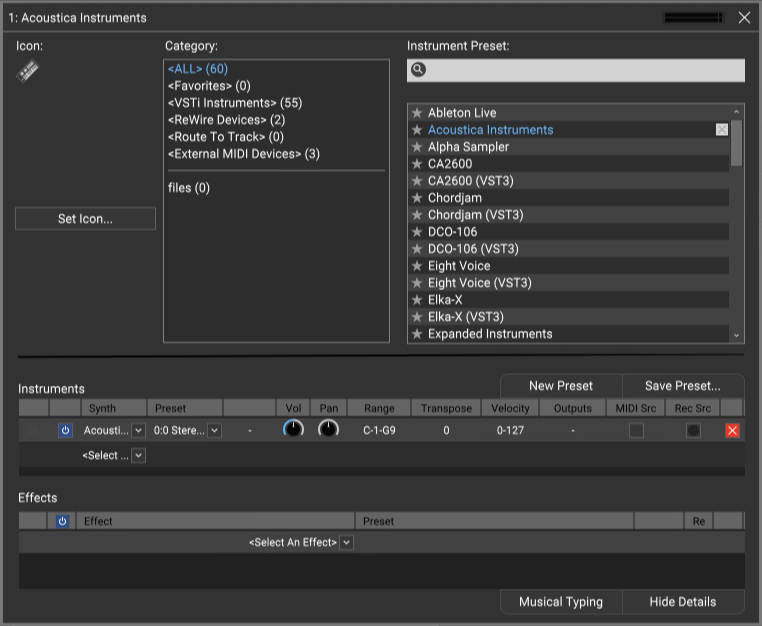Select the files (0) category
Image resolution: width=762 pixels, height=626 pixels.
tap(189, 188)
